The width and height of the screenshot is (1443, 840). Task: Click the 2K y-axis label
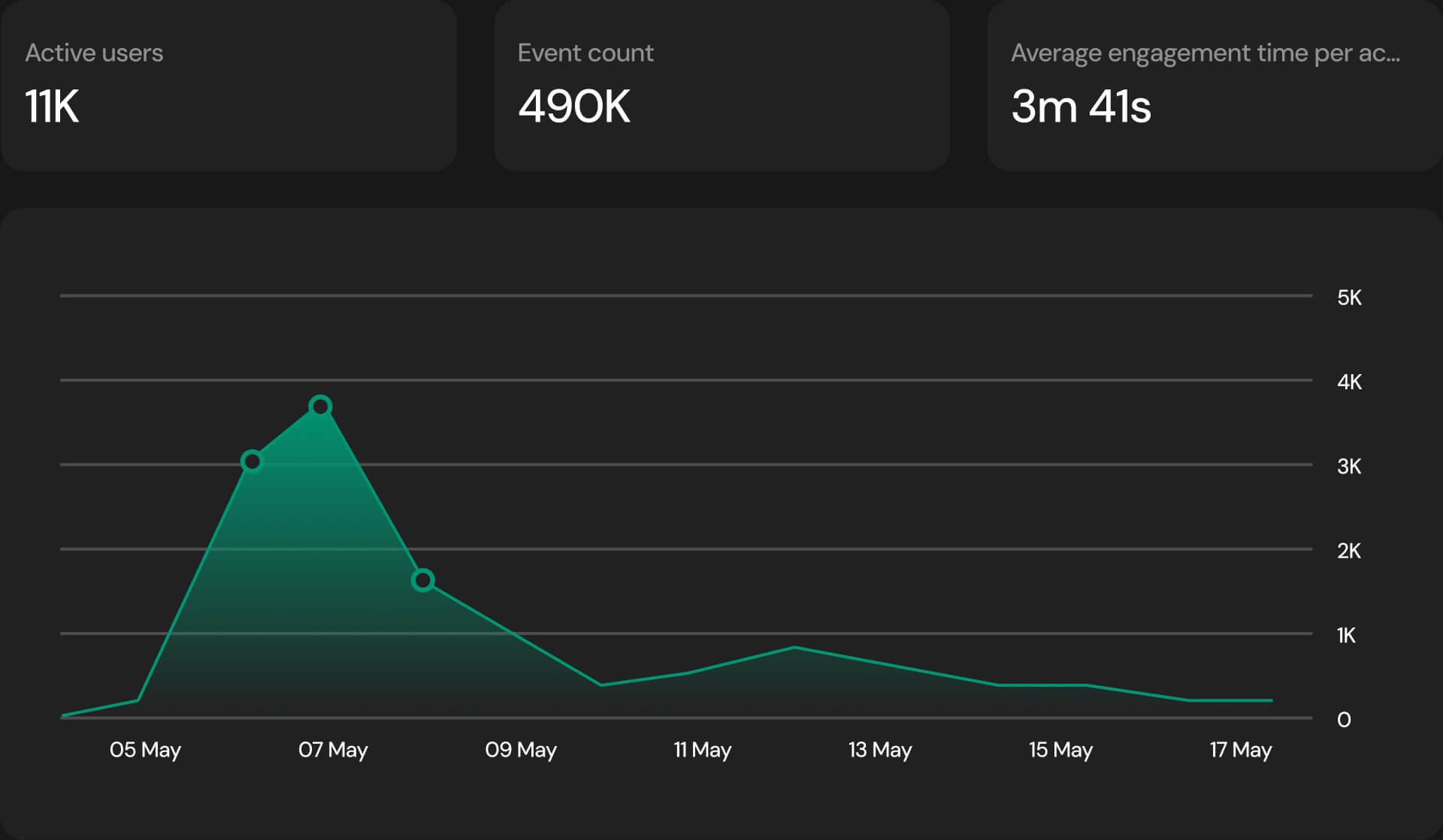(1349, 551)
